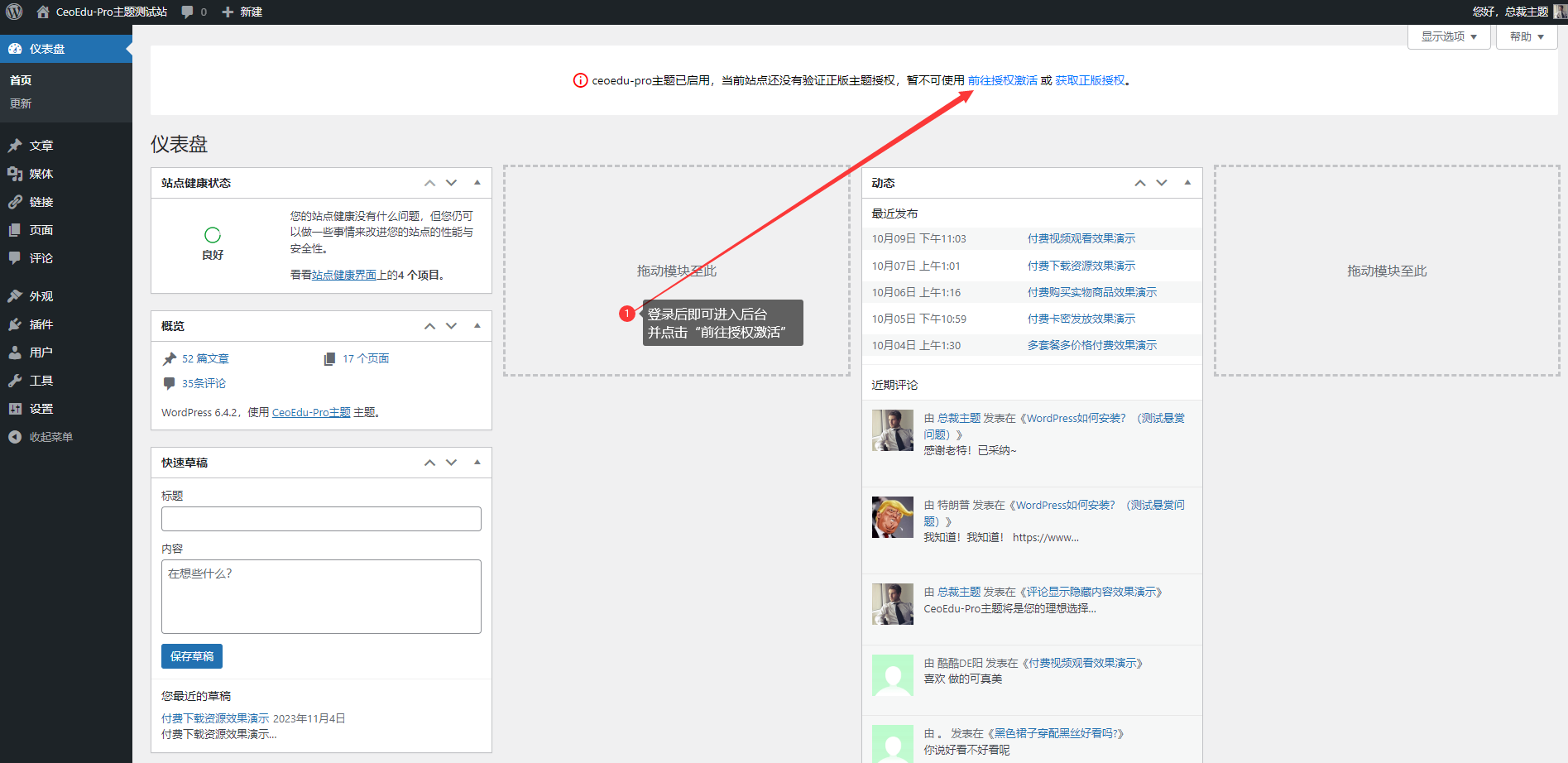1568x763 pixels.
Task: Open post 多套餐多价格付费效果演示
Action: point(1092,345)
